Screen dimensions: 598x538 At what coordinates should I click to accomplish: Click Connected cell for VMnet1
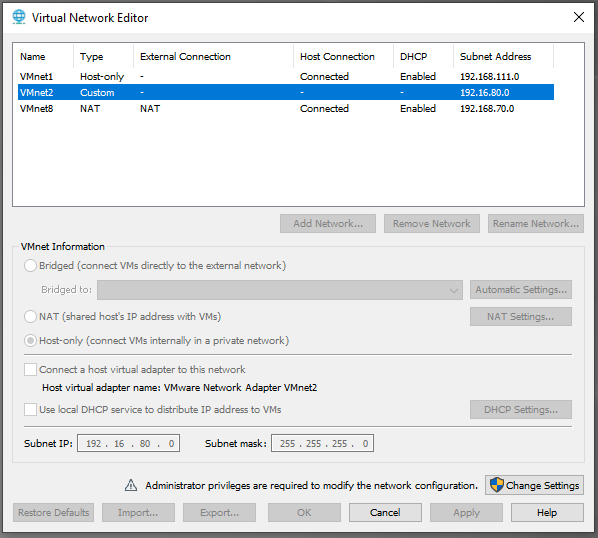324,77
